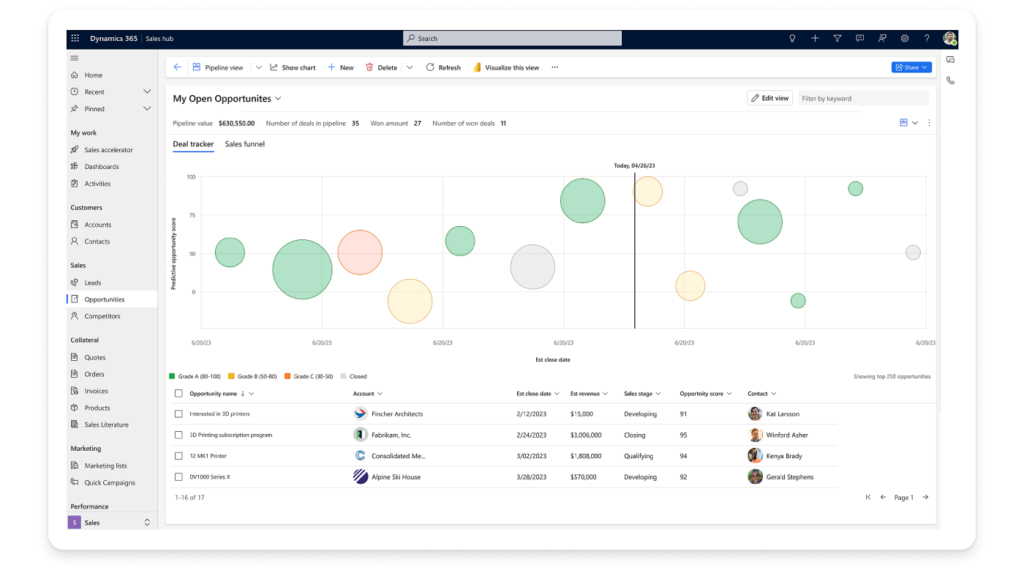The image size is (1024, 576).
Task: Expand the My Open Opportunities view selector
Action: [278, 99]
